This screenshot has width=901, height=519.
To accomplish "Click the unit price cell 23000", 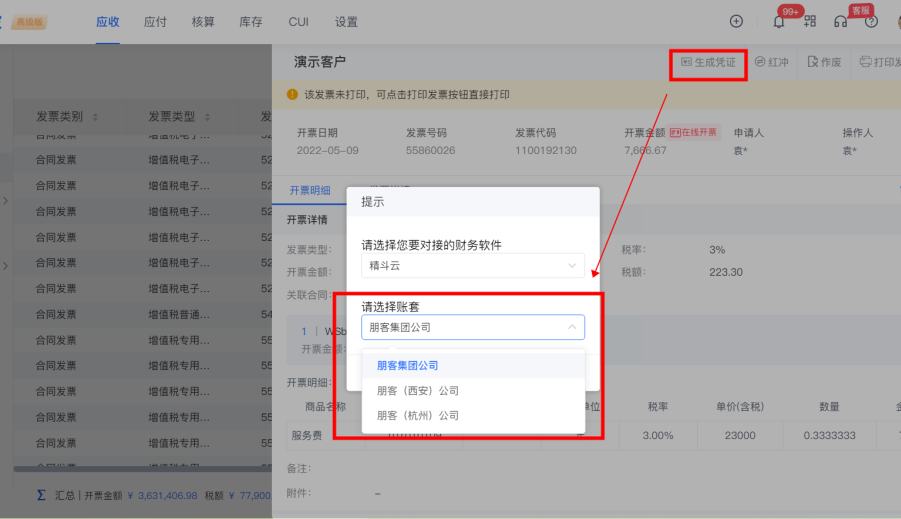I will click(x=740, y=435).
